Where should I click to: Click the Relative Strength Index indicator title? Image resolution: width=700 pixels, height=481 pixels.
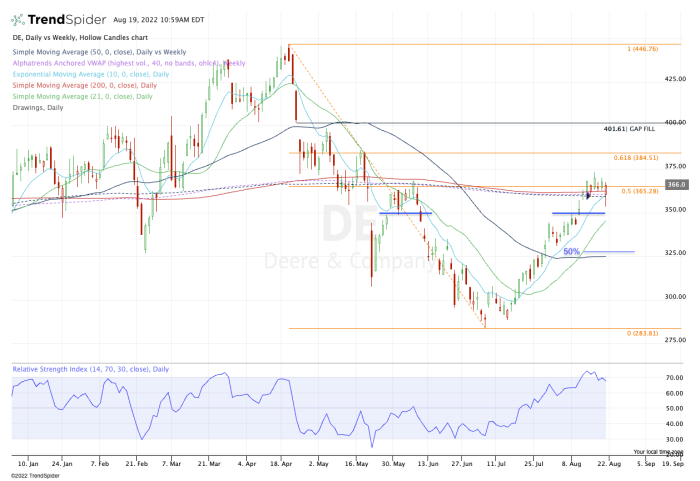click(x=91, y=369)
